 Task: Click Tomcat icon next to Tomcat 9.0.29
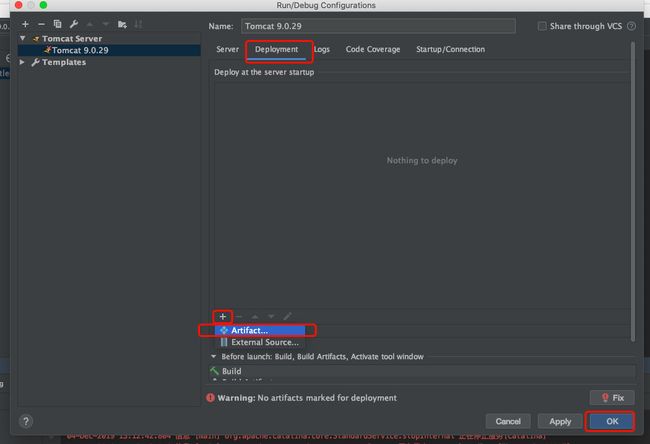tap(47, 50)
